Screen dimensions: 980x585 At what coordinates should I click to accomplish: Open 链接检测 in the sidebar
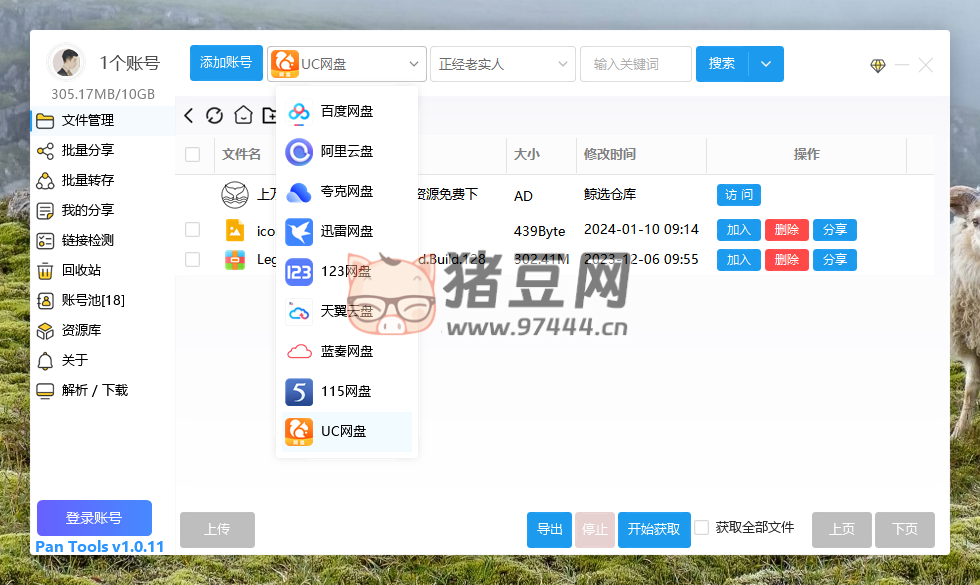tap(87, 240)
